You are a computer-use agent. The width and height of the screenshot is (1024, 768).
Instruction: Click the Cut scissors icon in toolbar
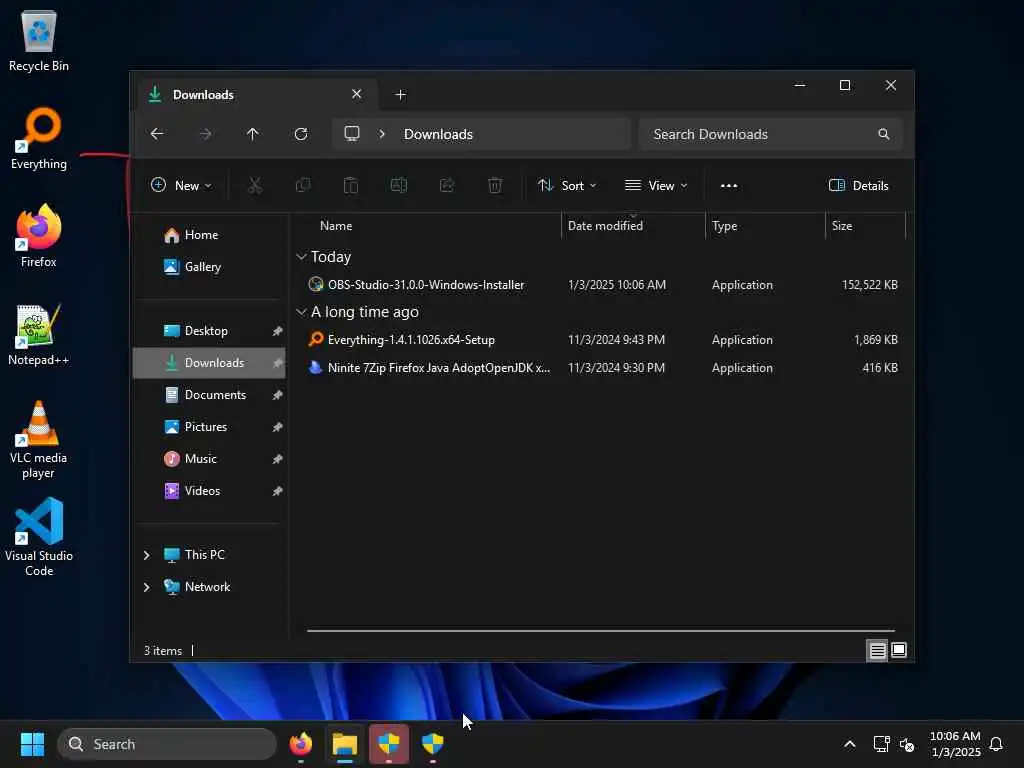[255, 185]
